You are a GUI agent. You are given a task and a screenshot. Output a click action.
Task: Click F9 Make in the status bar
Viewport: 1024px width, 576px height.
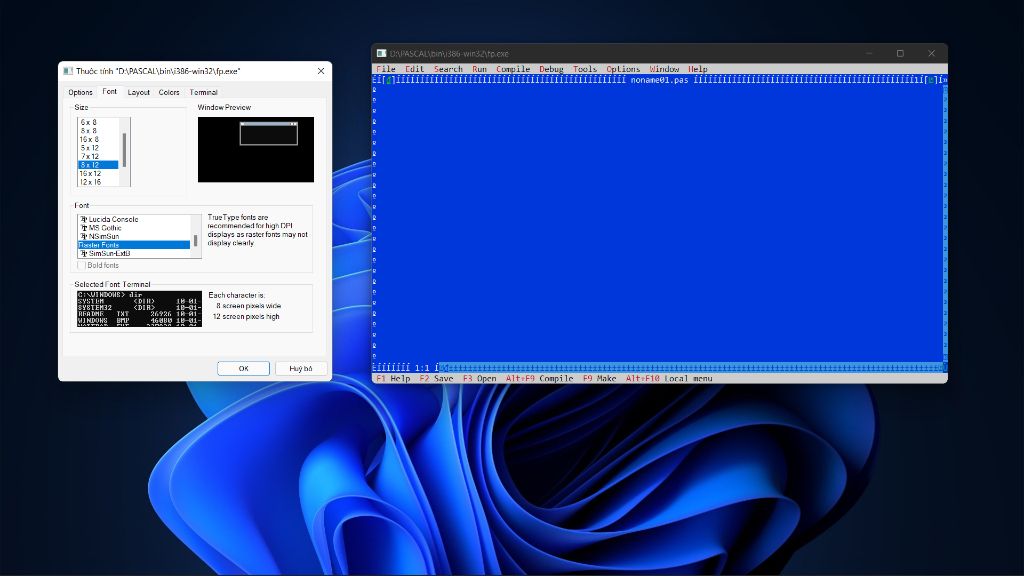click(x=600, y=379)
